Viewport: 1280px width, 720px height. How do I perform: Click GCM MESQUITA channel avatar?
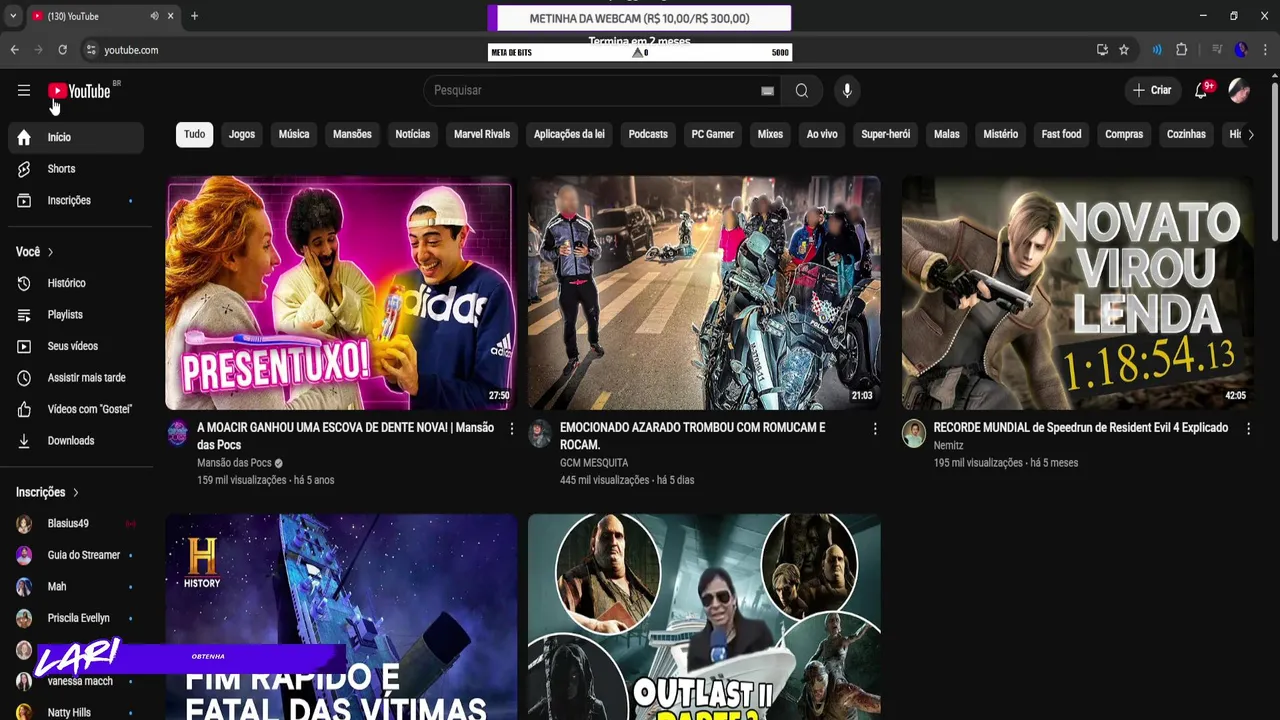tap(540, 433)
